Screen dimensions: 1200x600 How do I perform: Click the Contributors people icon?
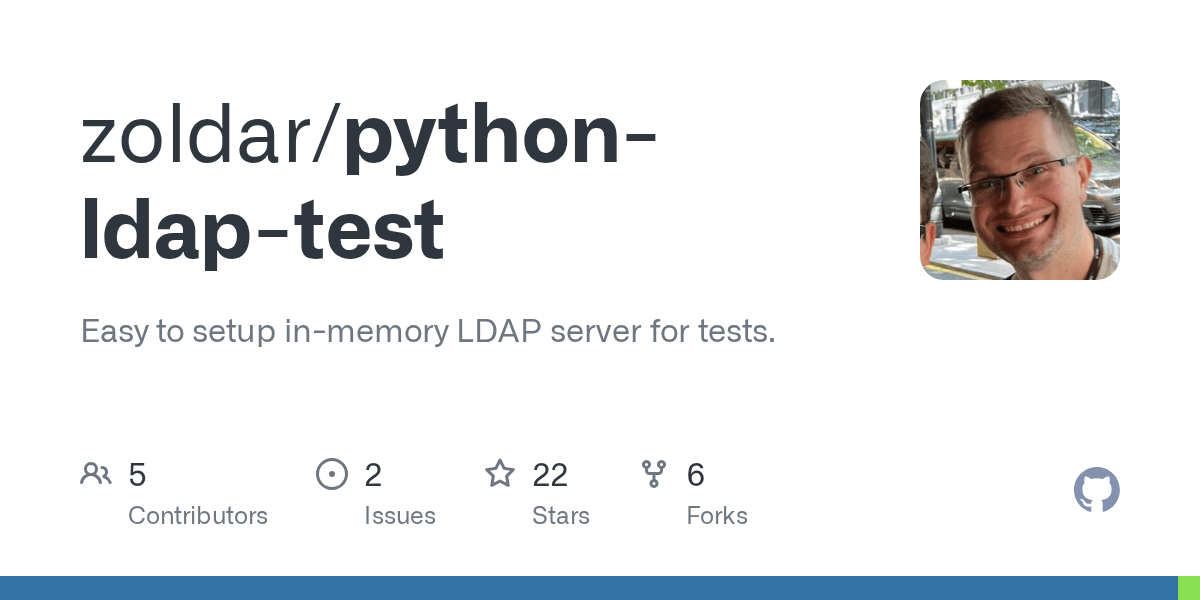click(x=96, y=474)
